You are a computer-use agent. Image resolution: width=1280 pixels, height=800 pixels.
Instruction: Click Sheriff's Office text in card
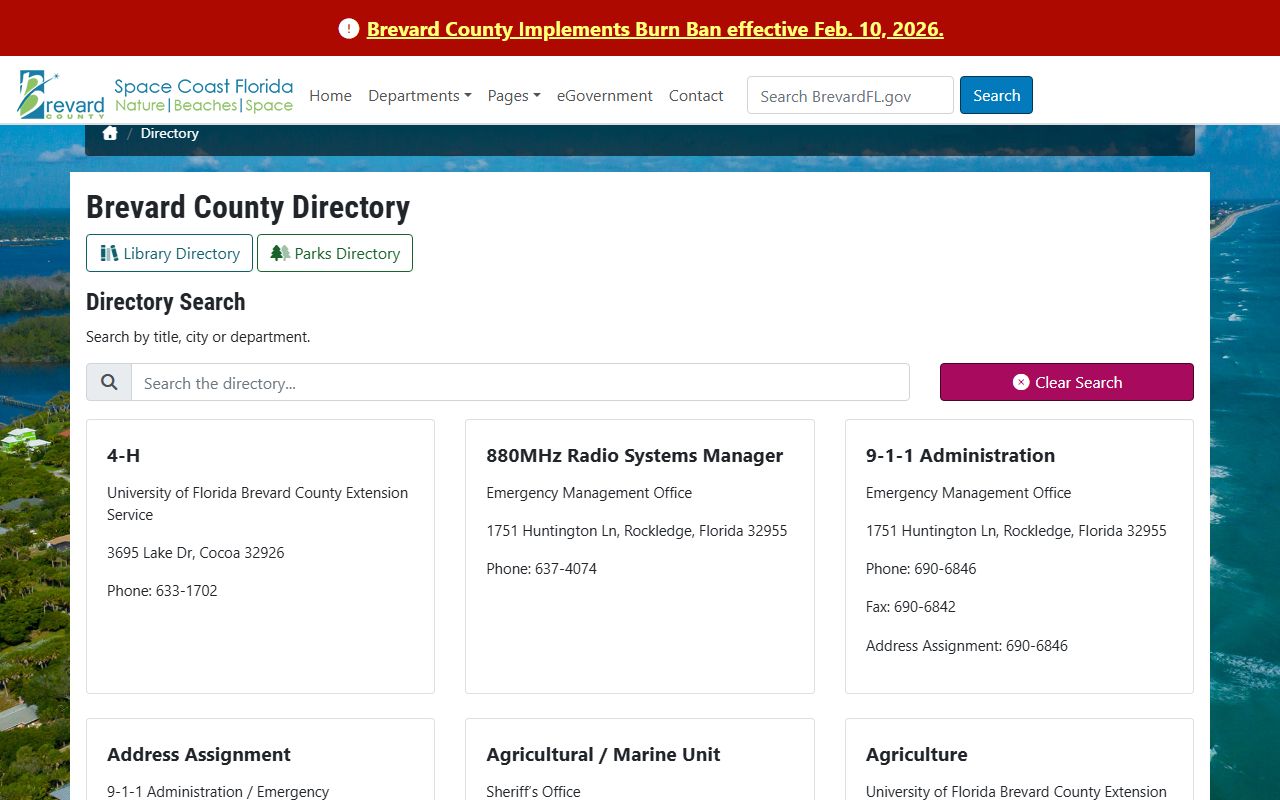tap(533, 791)
